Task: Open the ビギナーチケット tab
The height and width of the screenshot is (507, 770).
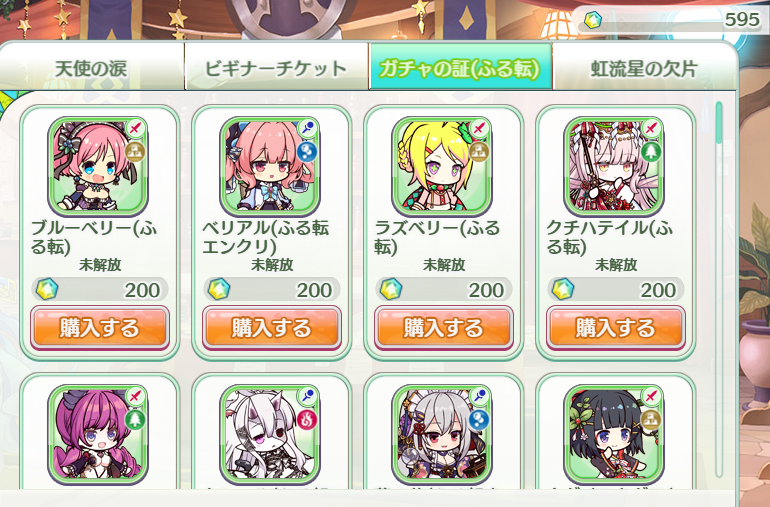Action: (x=276, y=67)
